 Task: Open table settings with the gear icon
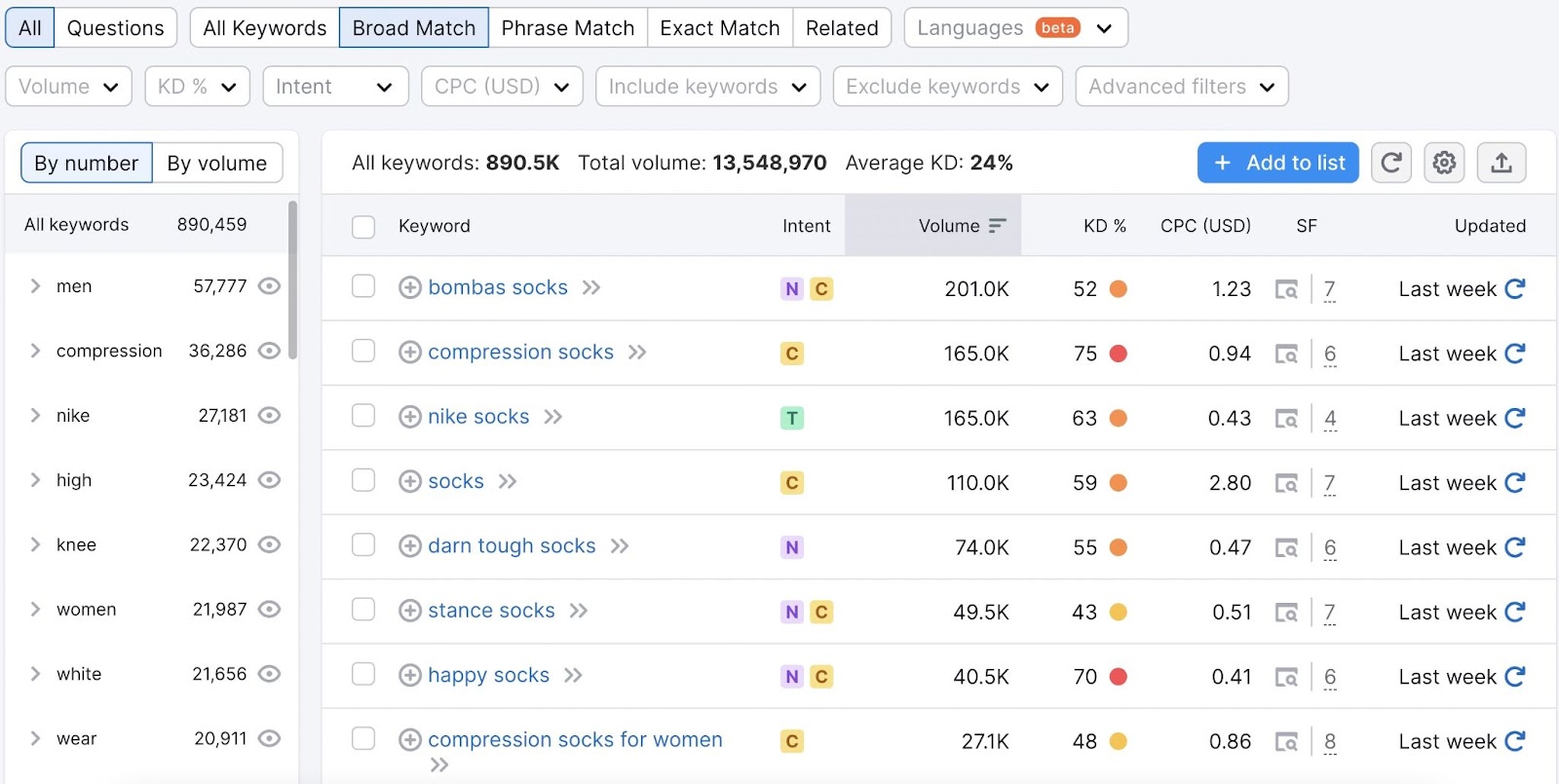1445,163
